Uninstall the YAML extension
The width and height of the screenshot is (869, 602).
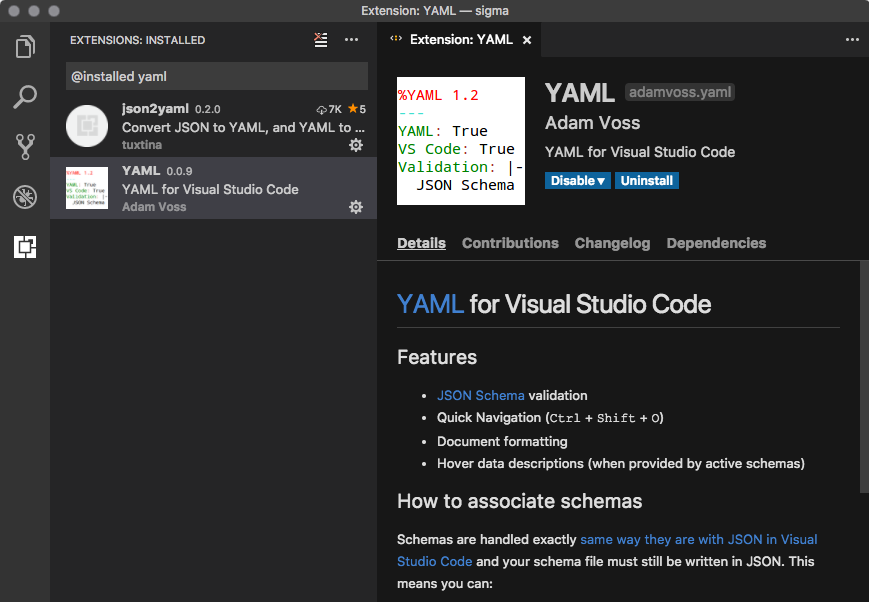click(646, 181)
